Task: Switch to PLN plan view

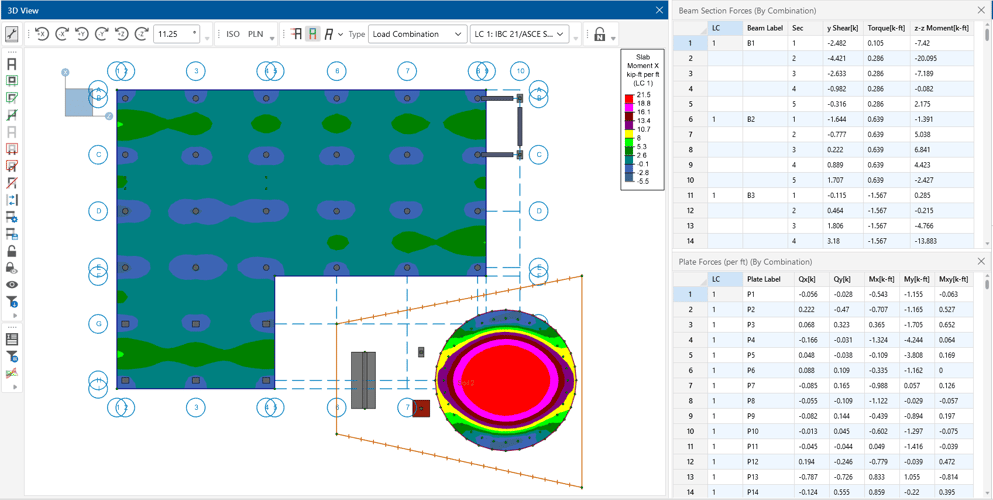Action: [256, 34]
